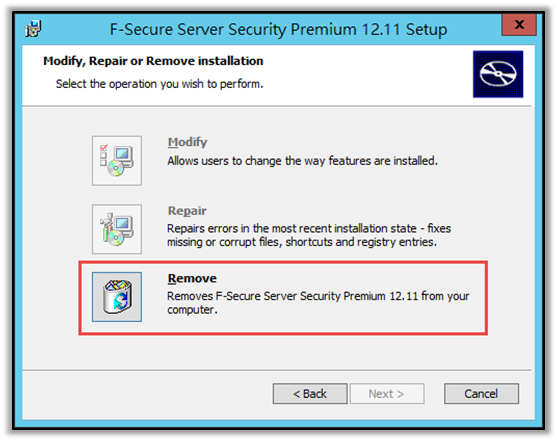Screen dimensions: 557x441
Task: Click the red-highlighted Remove section area
Action: click(x=283, y=298)
